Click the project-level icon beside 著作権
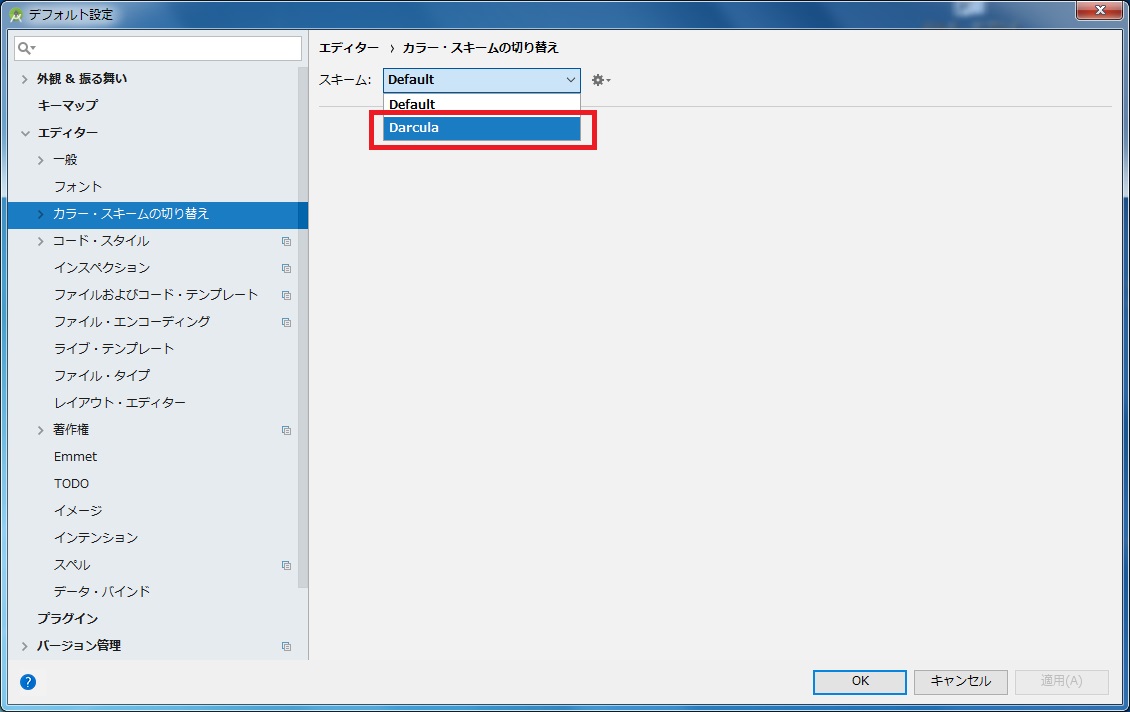1130x712 pixels. [x=286, y=430]
